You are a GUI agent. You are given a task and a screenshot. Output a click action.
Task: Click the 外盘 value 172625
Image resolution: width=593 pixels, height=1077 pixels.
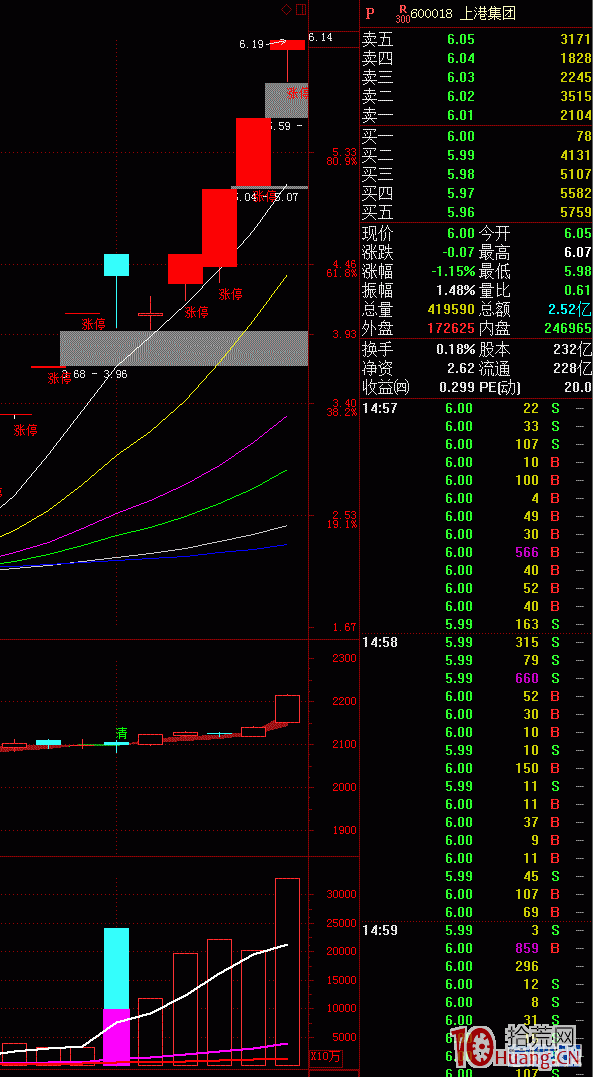[x=451, y=328]
